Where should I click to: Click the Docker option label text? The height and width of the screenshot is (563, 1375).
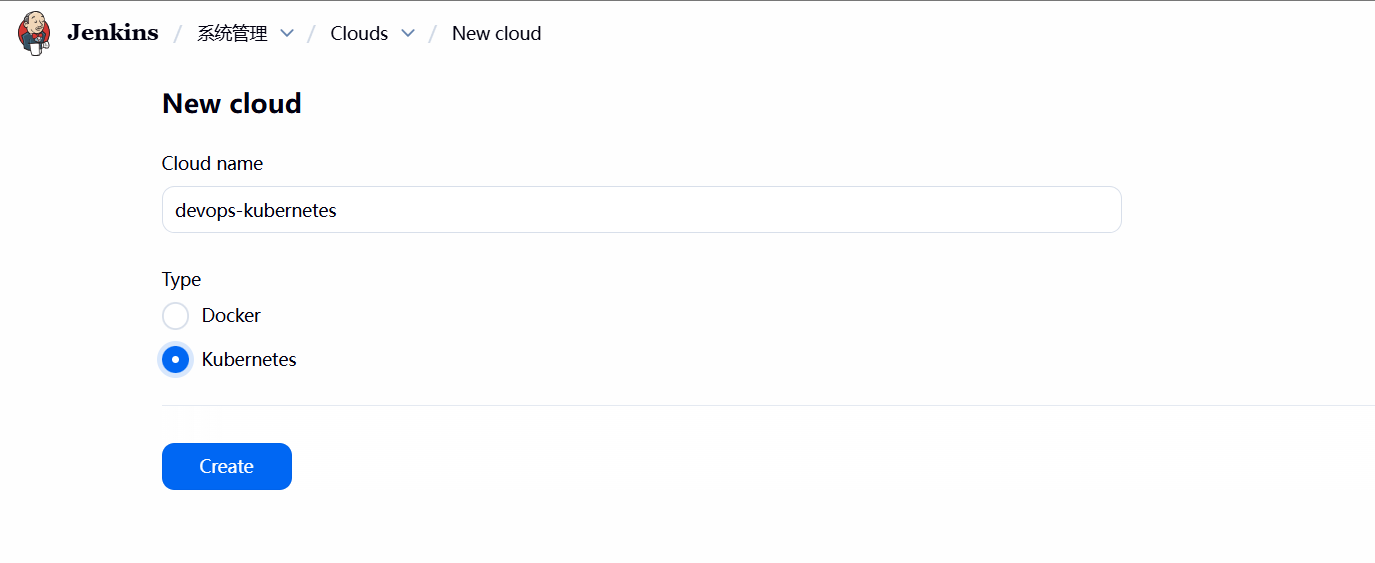(231, 316)
